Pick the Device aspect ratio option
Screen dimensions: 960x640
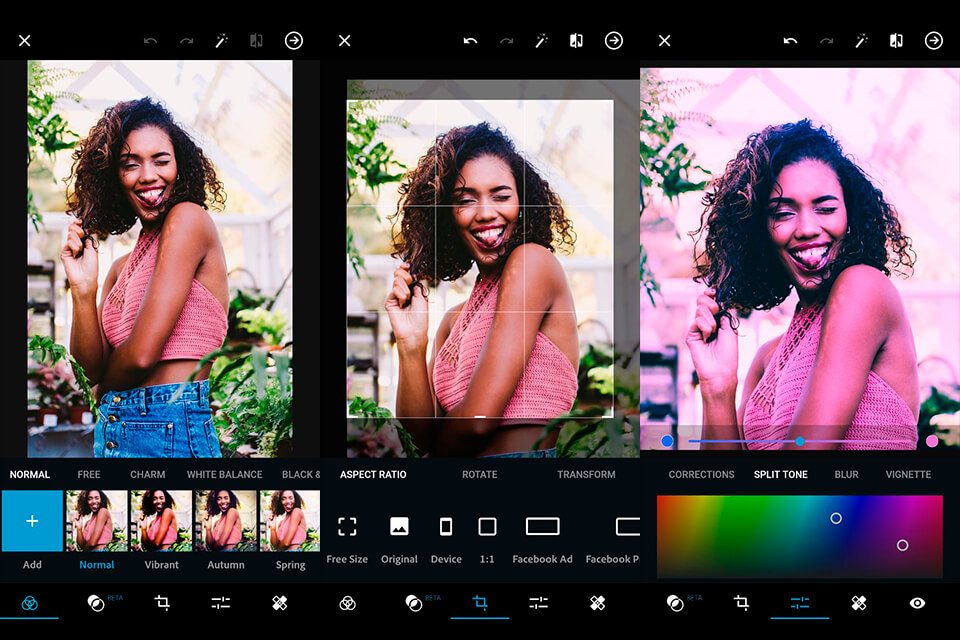click(x=446, y=527)
